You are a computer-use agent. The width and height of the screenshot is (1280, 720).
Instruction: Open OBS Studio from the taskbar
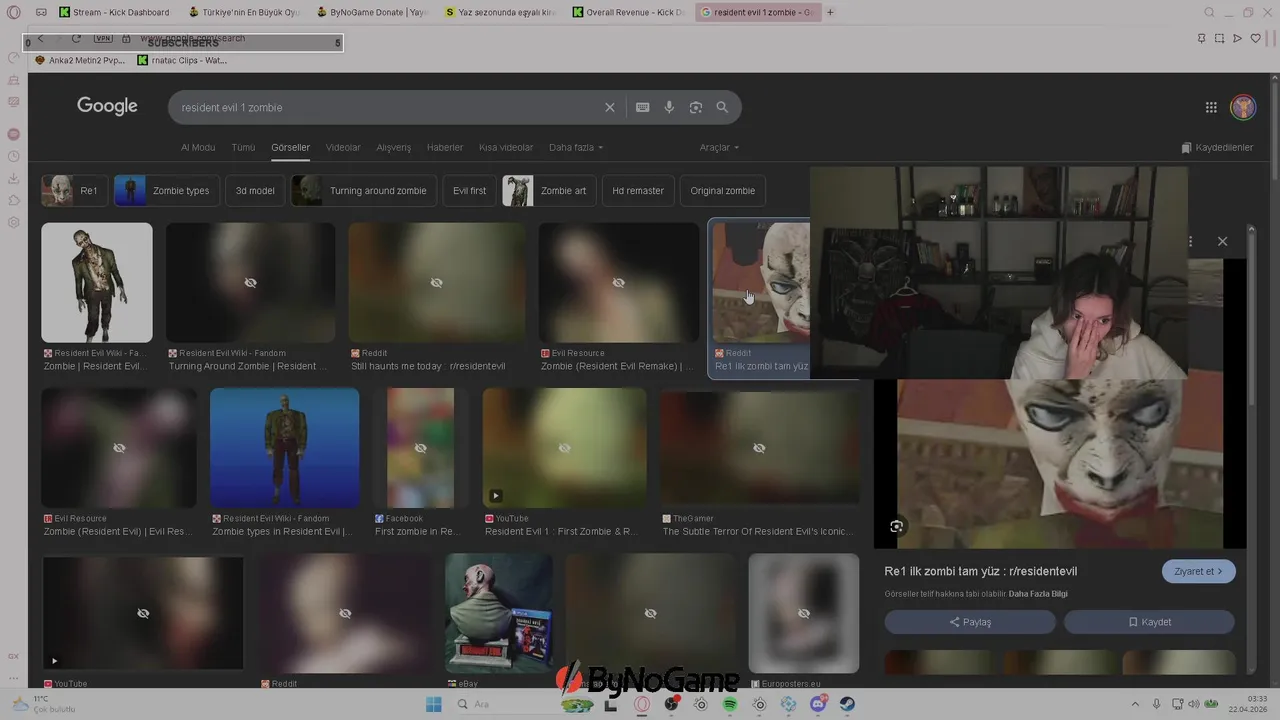coord(671,704)
